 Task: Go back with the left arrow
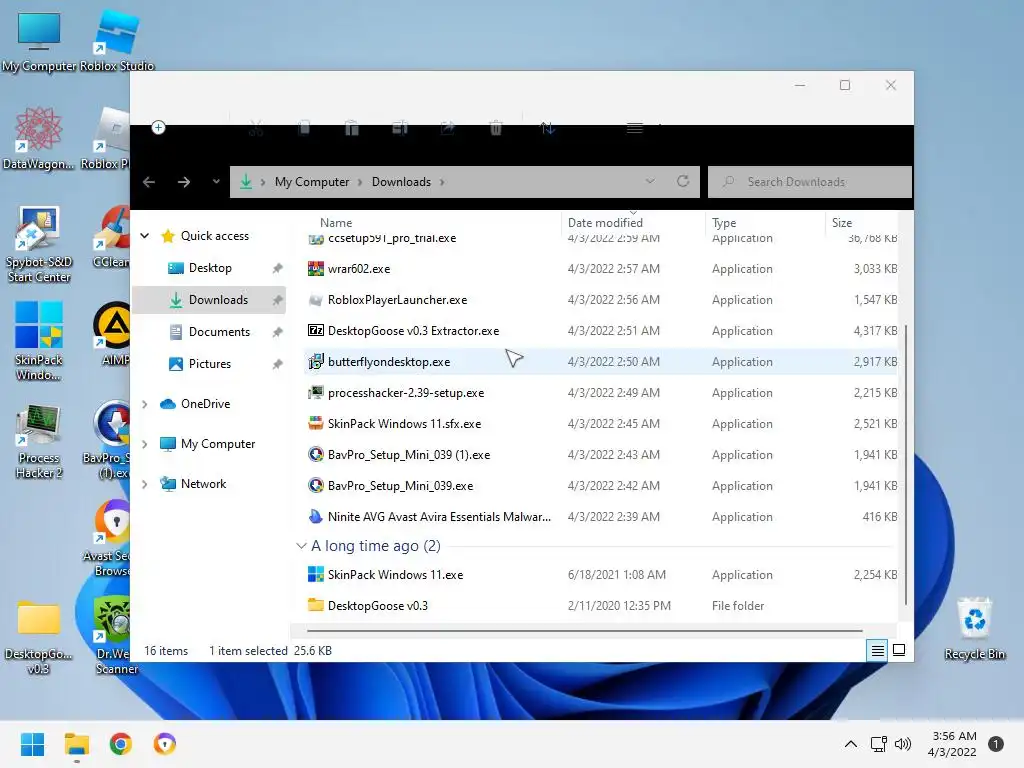pyautogui.click(x=149, y=182)
